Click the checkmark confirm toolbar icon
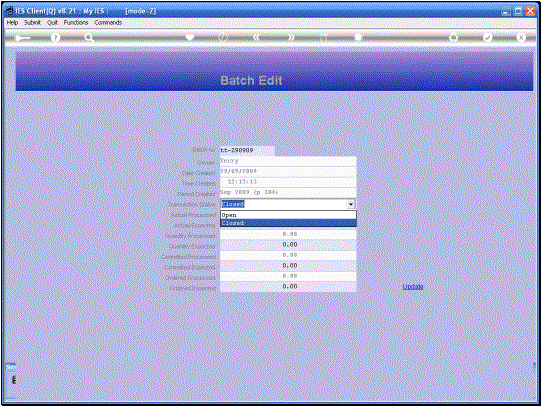 (487, 38)
